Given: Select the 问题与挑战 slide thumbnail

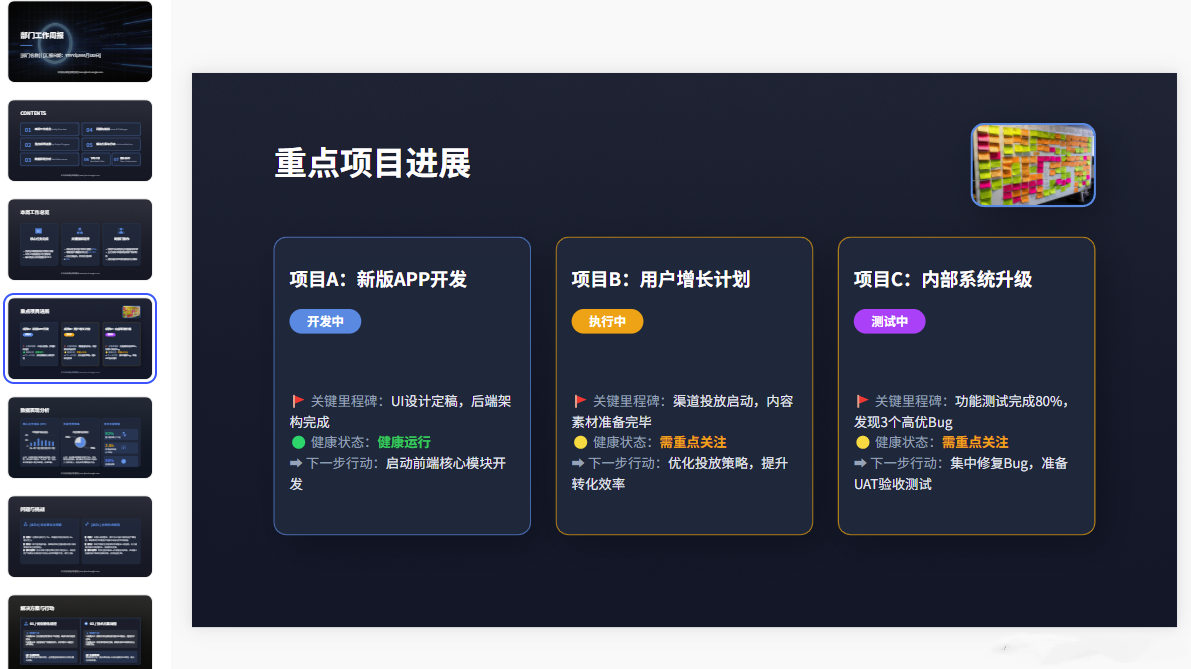Looking at the screenshot, I should point(80,536).
